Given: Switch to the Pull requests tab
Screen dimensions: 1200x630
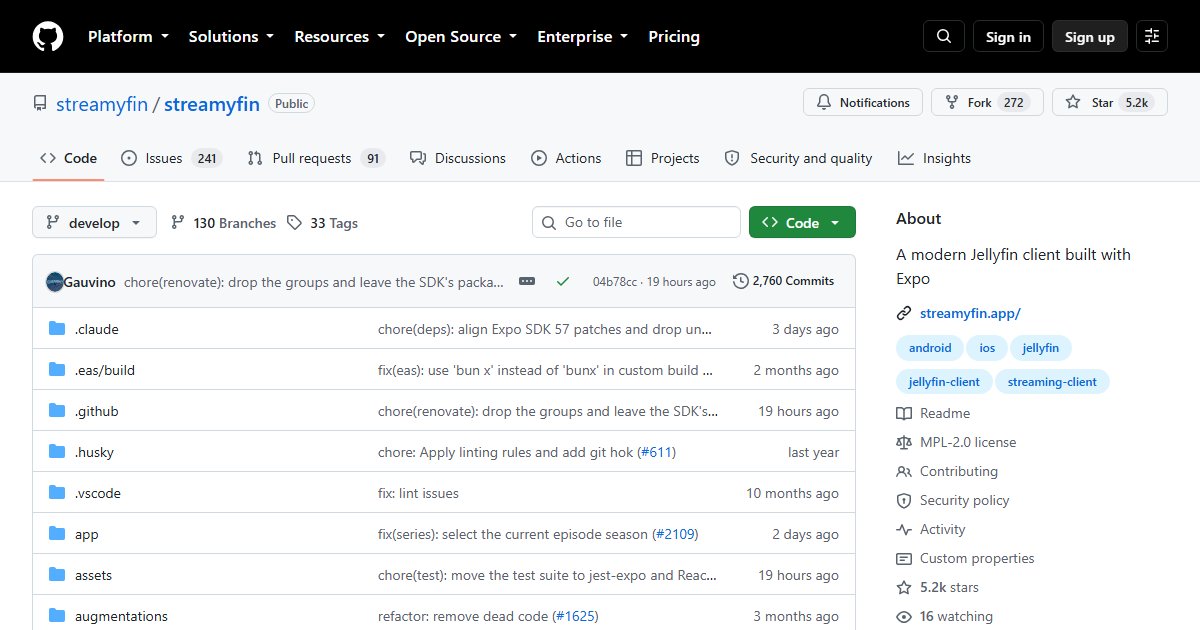Looking at the screenshot, I should pyautogui.click(x=316, y=158).
